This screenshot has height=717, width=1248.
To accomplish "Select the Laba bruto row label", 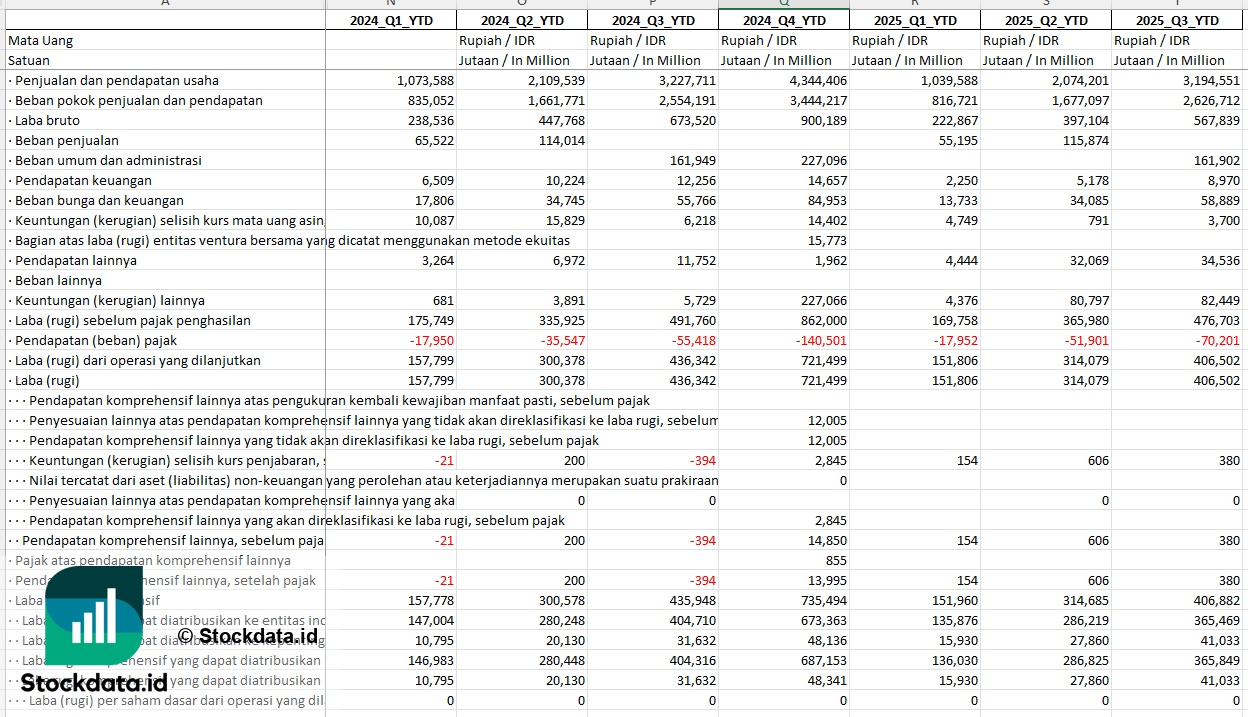I will click(47, 120).
